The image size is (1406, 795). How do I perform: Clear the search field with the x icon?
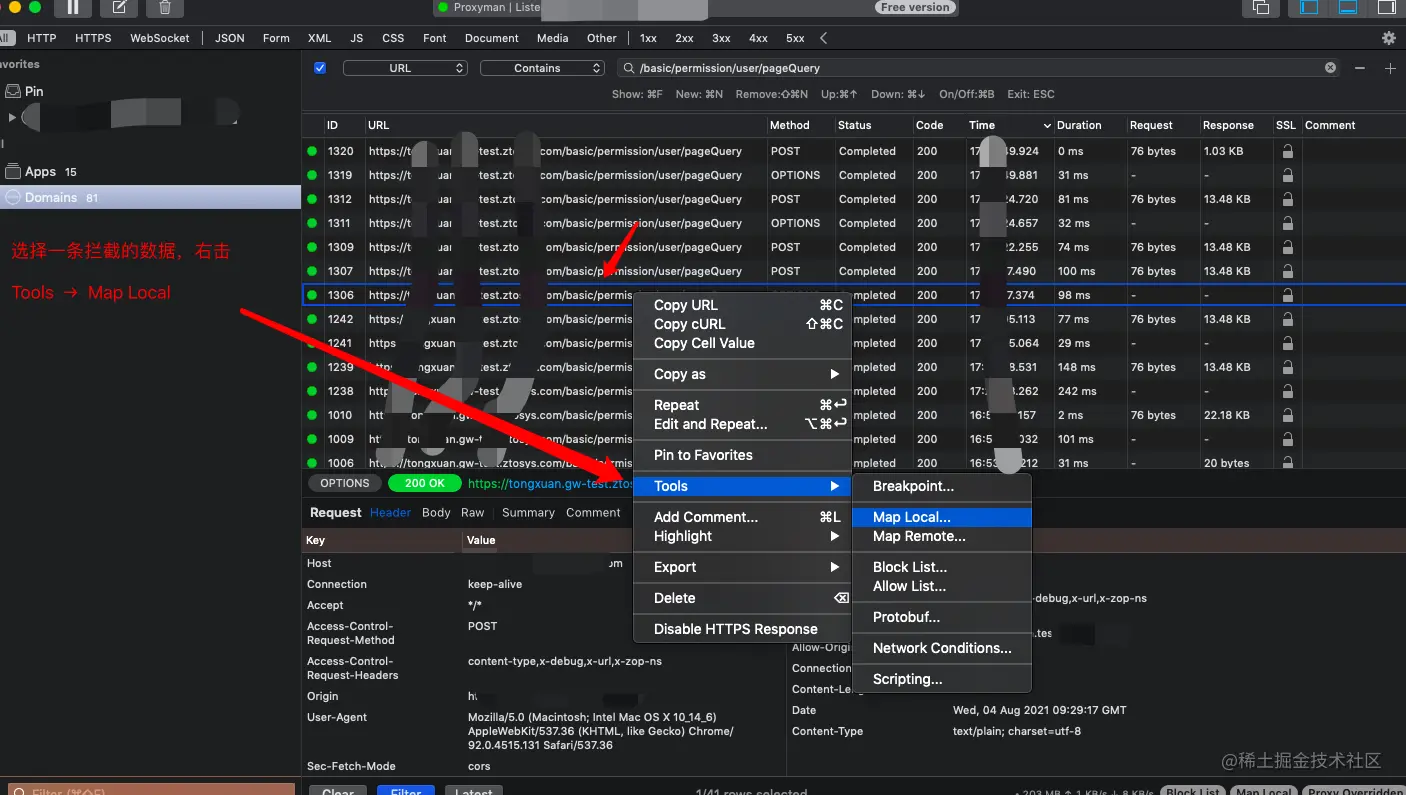coord(1330,68)
